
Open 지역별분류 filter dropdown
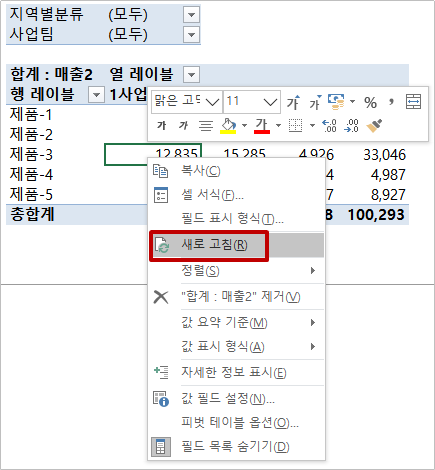(x=191, y=15)
